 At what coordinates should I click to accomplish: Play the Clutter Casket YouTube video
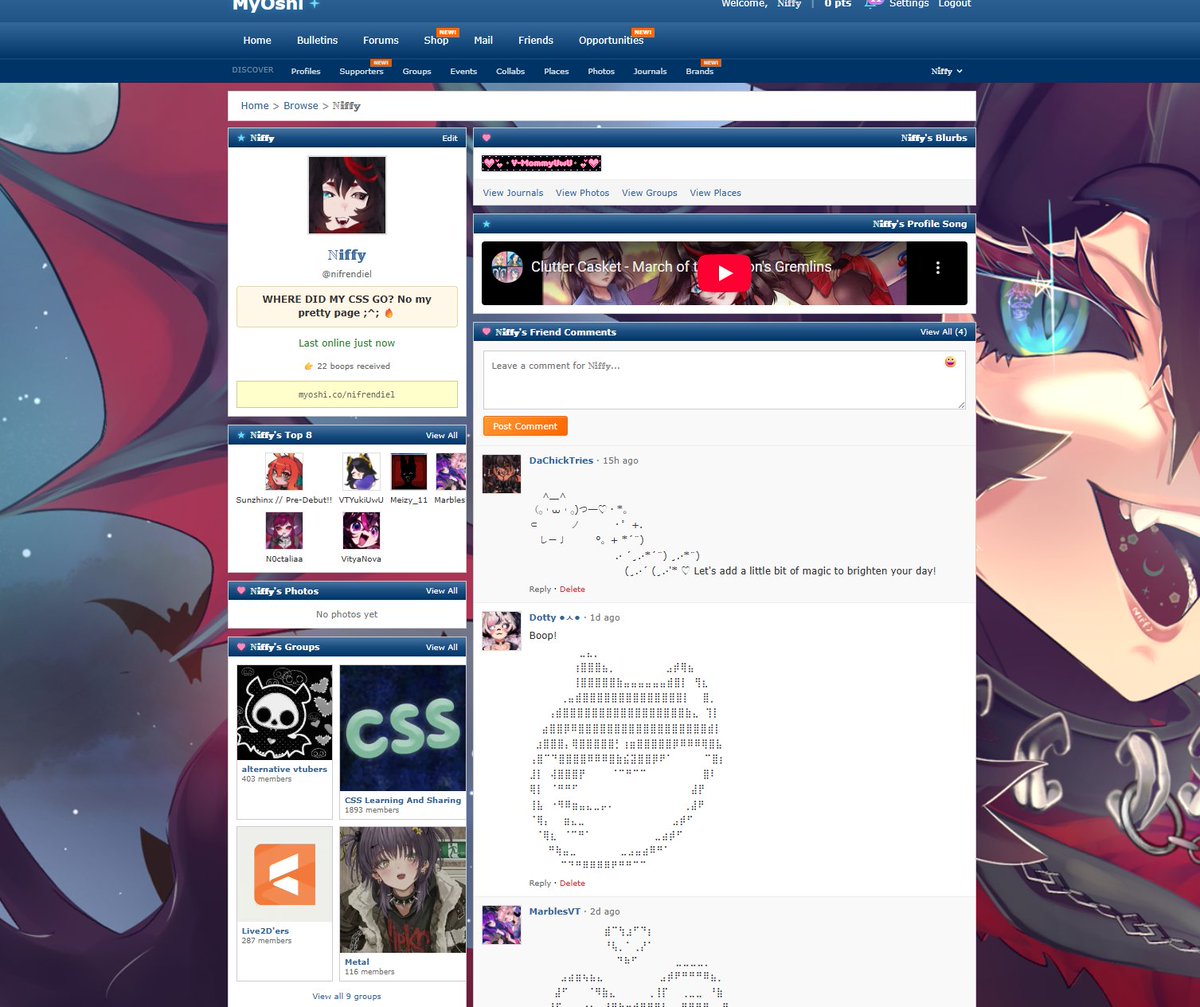724,273
